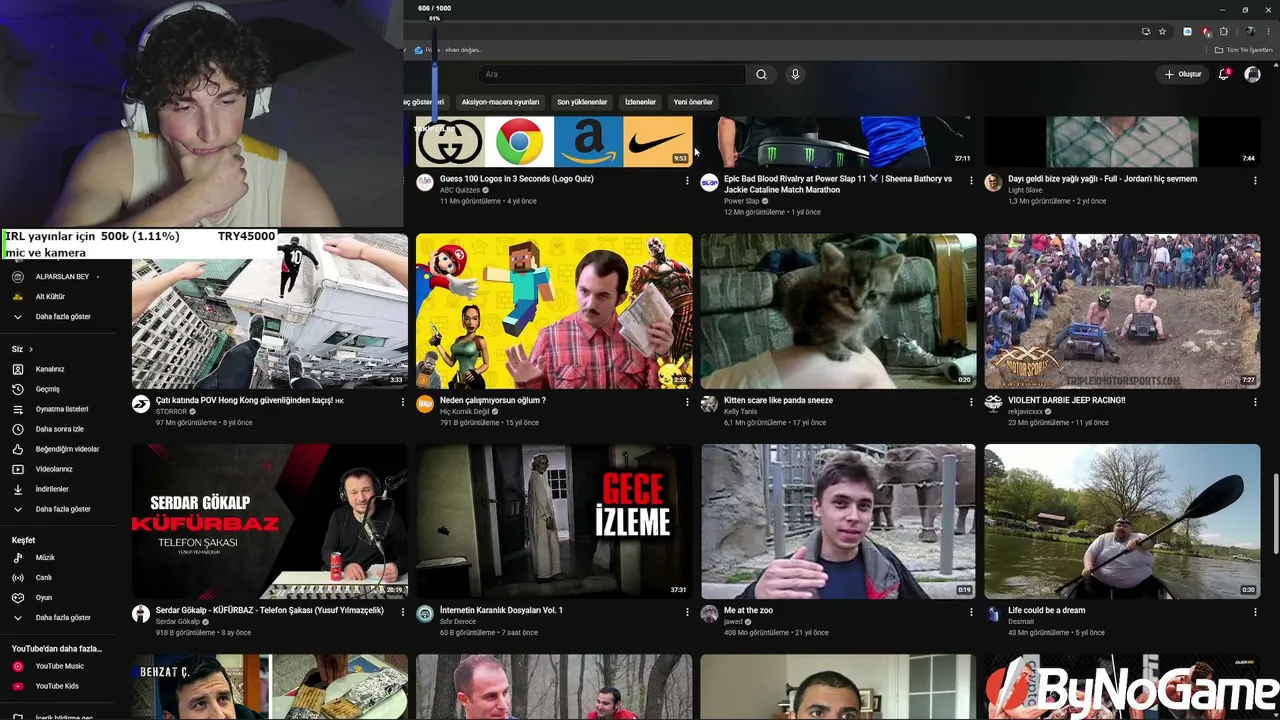Click the YouTube search magnifier button

pos(761,74)
